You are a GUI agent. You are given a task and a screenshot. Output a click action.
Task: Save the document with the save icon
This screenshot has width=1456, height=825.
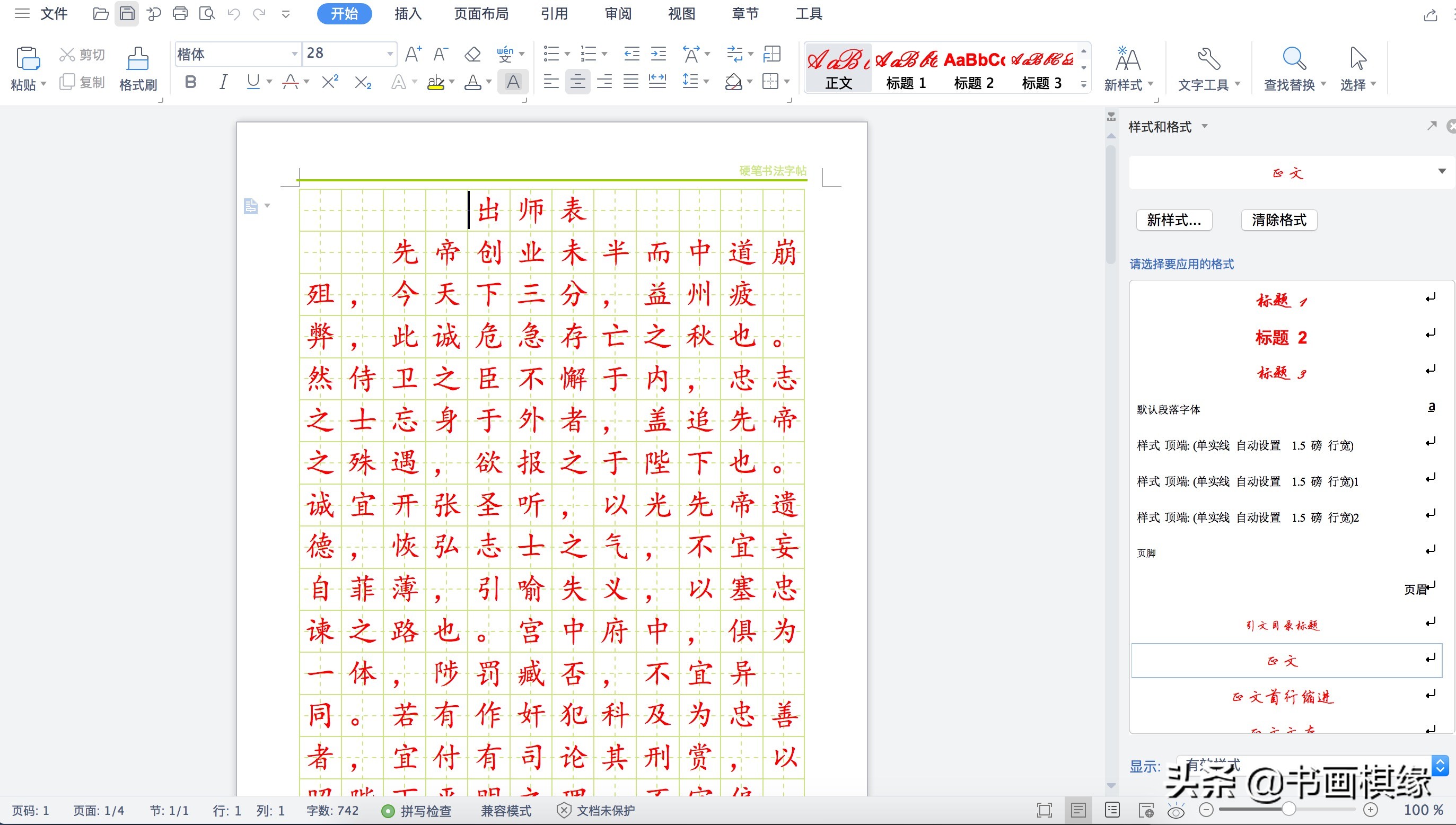126,14
